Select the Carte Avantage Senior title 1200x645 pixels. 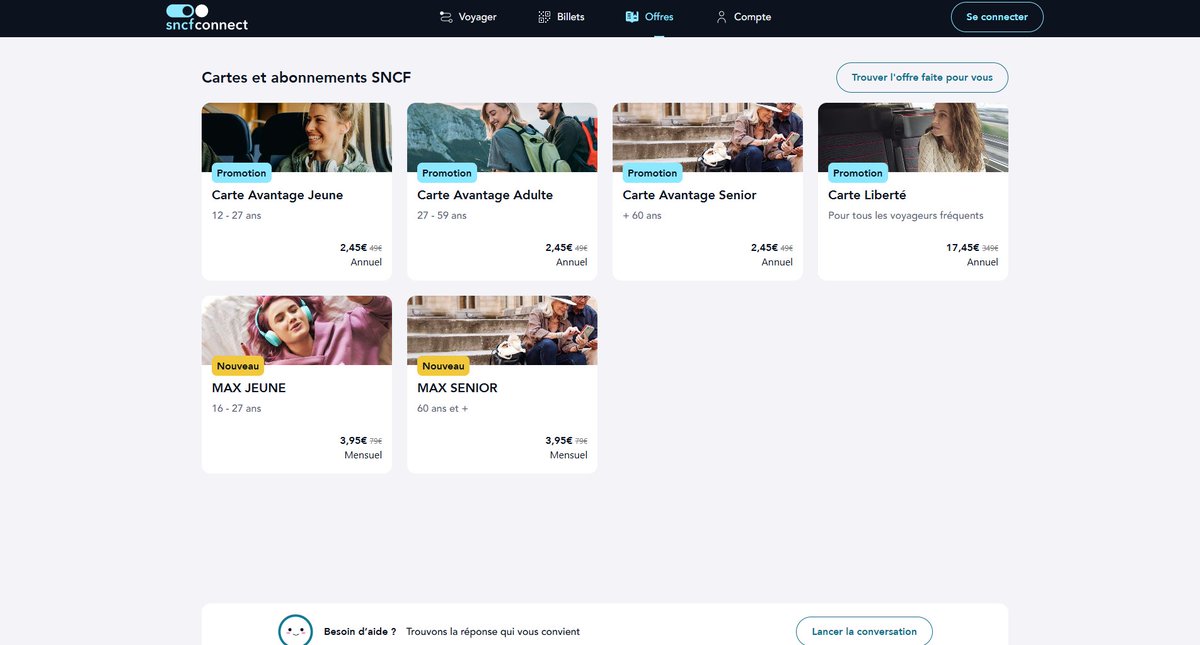[690, 195]
